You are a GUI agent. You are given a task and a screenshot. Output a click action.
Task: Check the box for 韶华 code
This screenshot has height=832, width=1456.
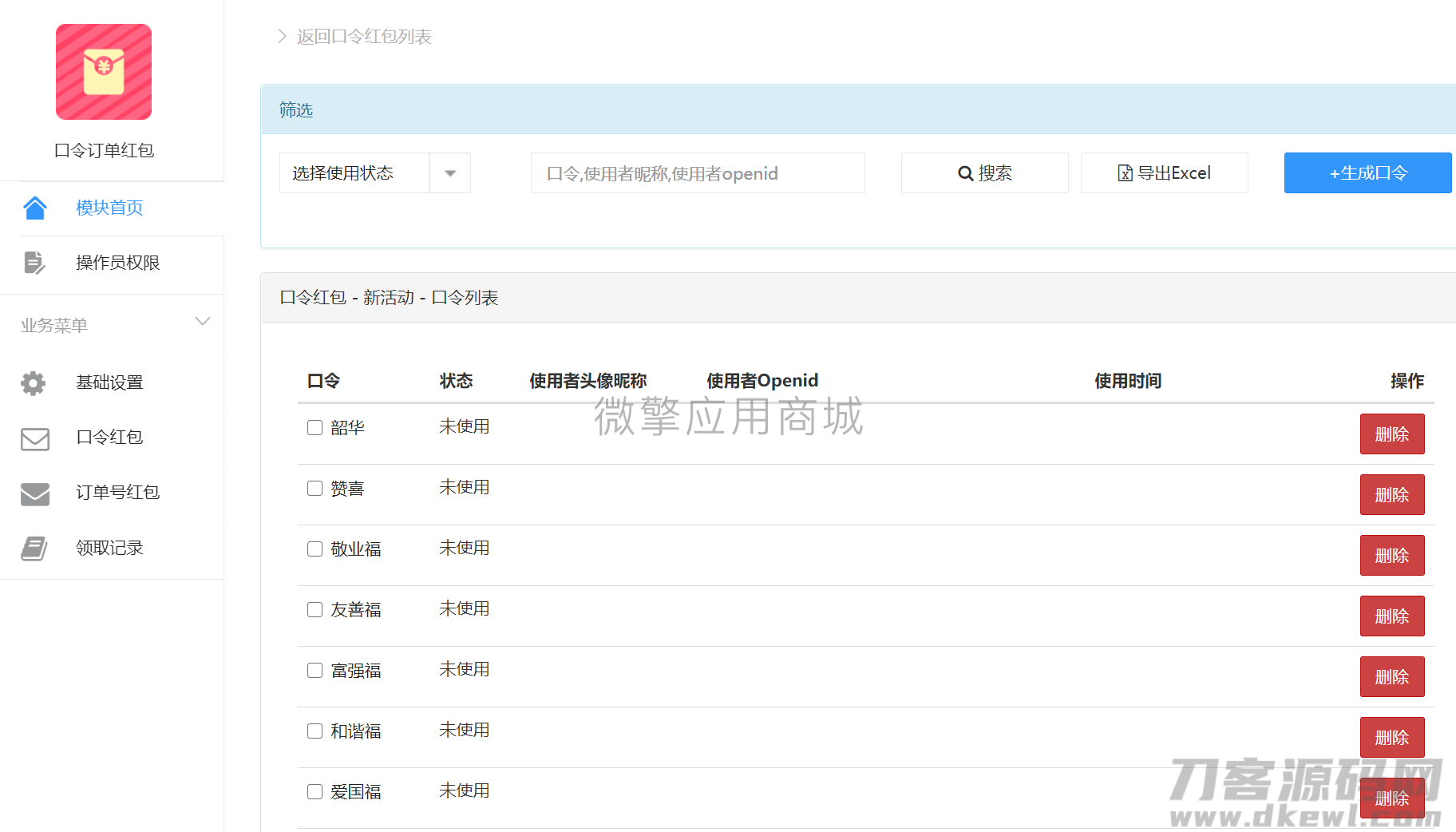[x=315, y=428]
